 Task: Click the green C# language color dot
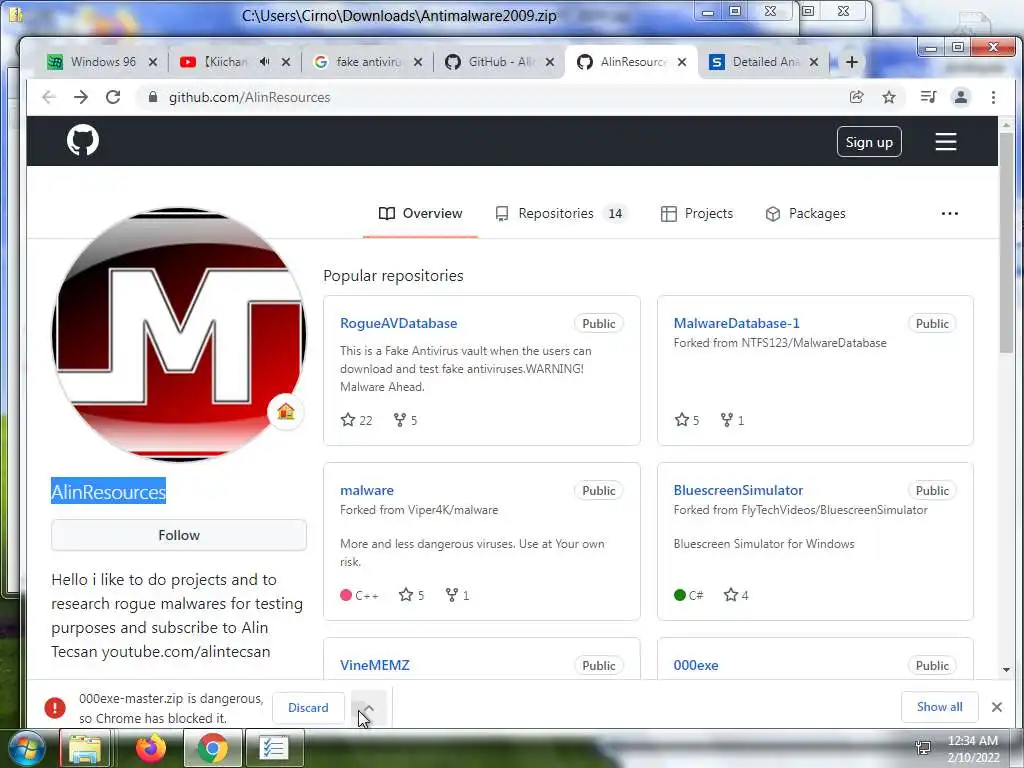coord(680,595)
